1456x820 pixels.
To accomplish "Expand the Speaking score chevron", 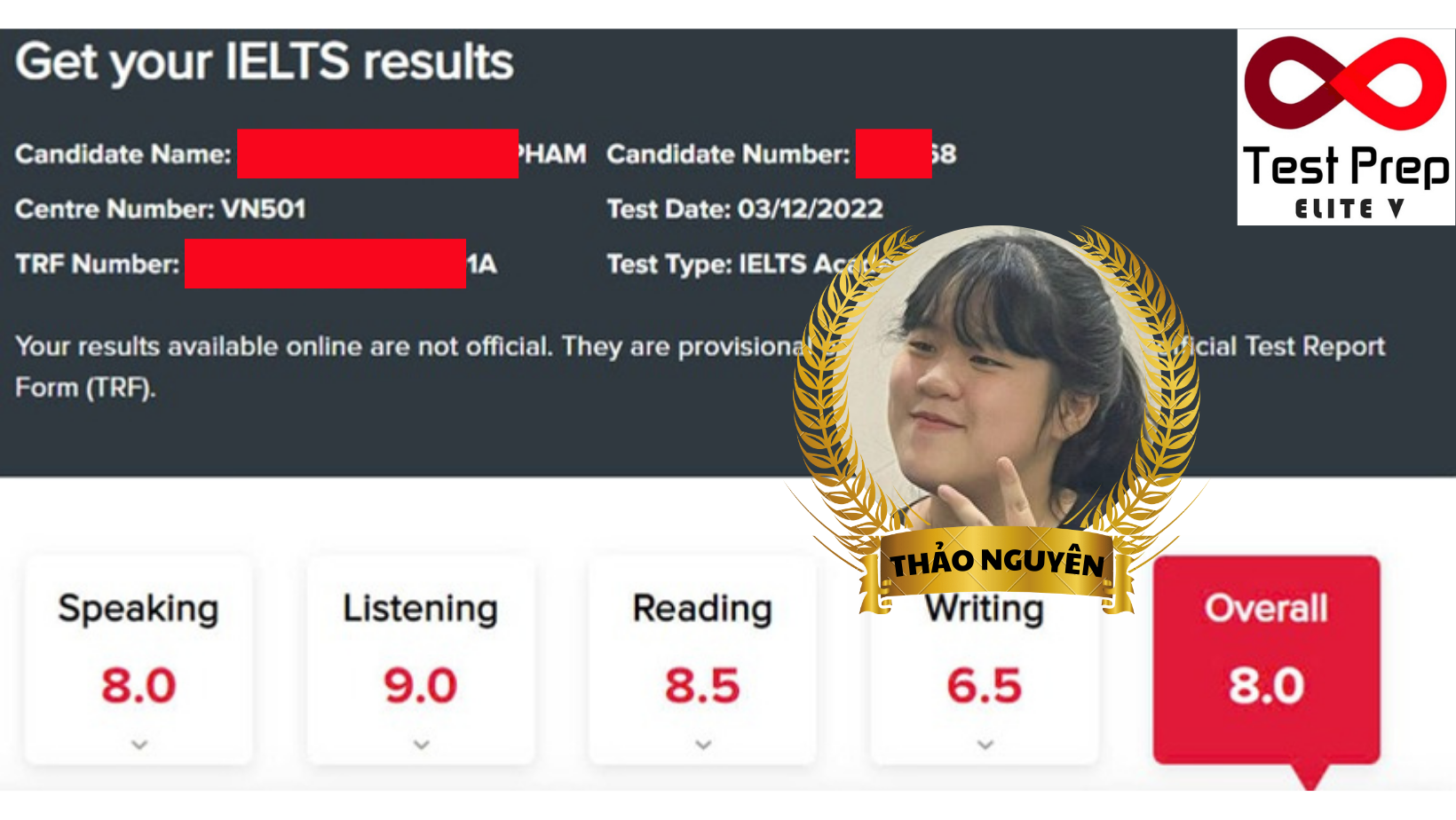I will point(139,745).
